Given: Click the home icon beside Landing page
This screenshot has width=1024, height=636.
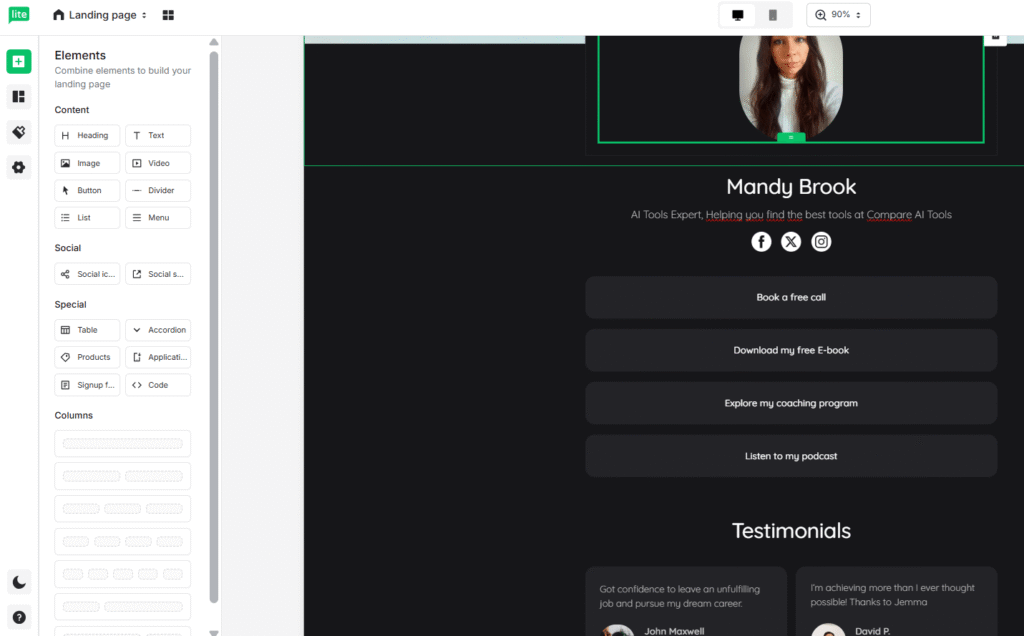Looking at the screenshot, I should click(x=58, y=14).
